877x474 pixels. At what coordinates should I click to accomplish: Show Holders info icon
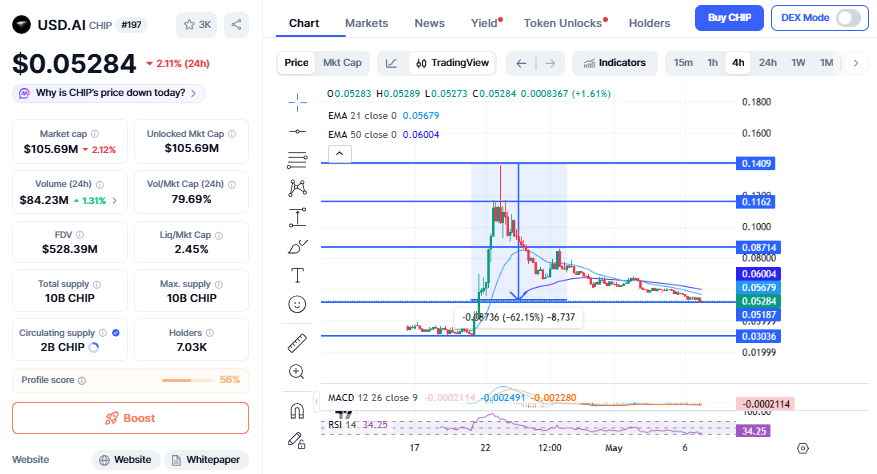coord(210,333)
